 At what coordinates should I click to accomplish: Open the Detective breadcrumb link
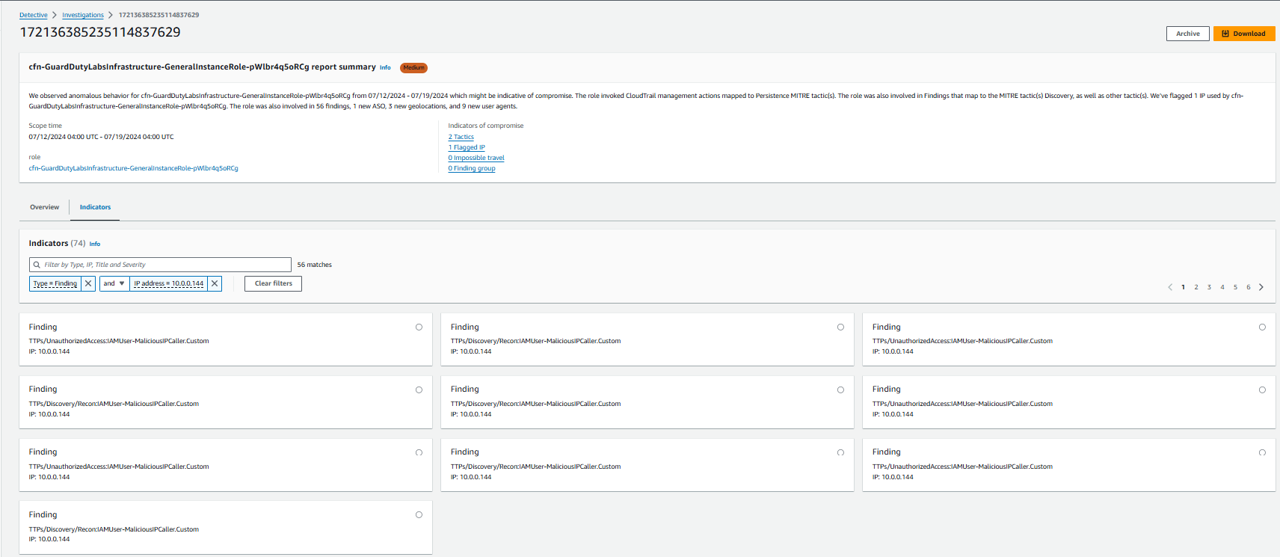point(33,15)
